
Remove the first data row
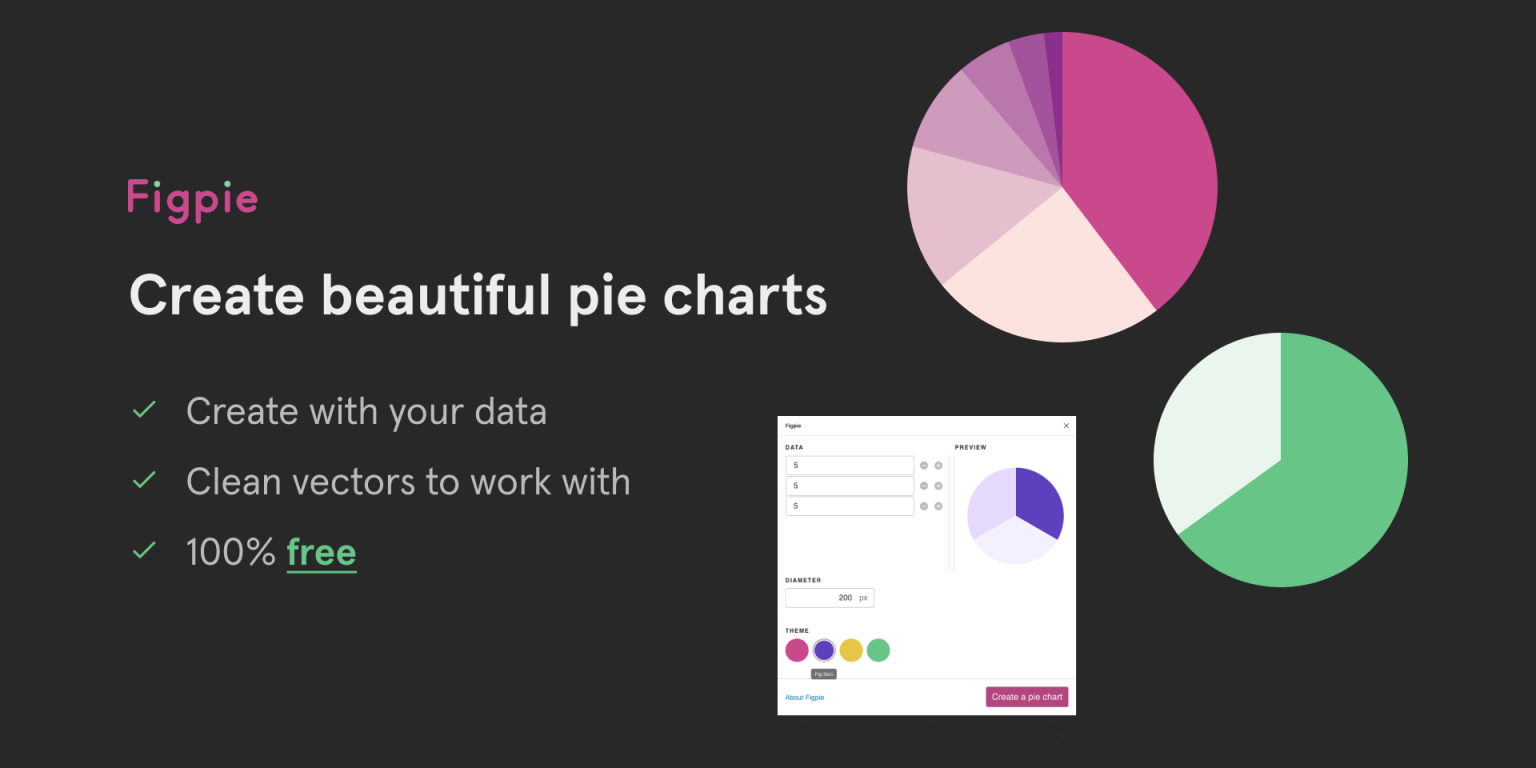coord(924,465)
